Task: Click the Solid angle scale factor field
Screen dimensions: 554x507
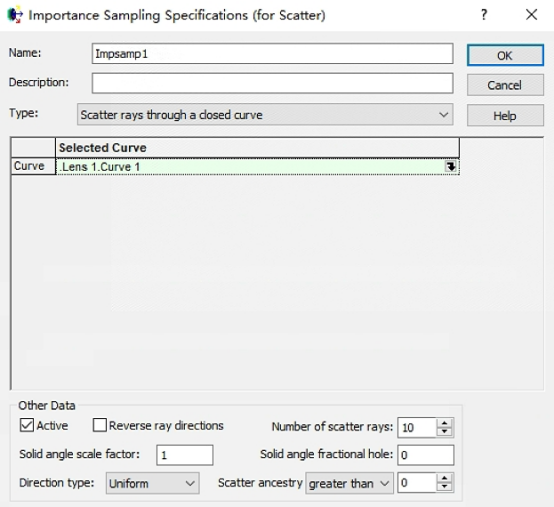Action: tap(185, 455)
